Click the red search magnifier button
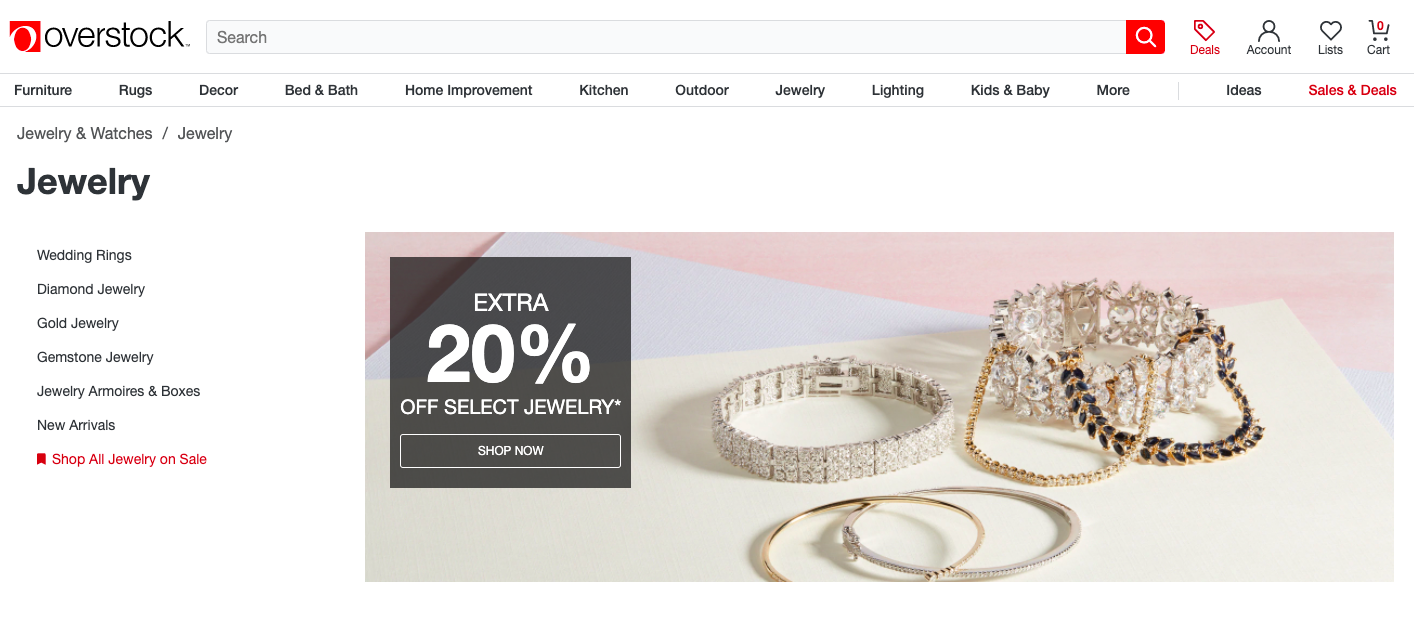 click(1145, 37)
